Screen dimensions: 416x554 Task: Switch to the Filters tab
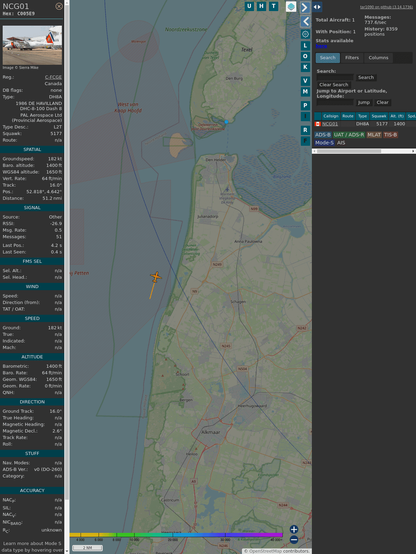[352, 58]
